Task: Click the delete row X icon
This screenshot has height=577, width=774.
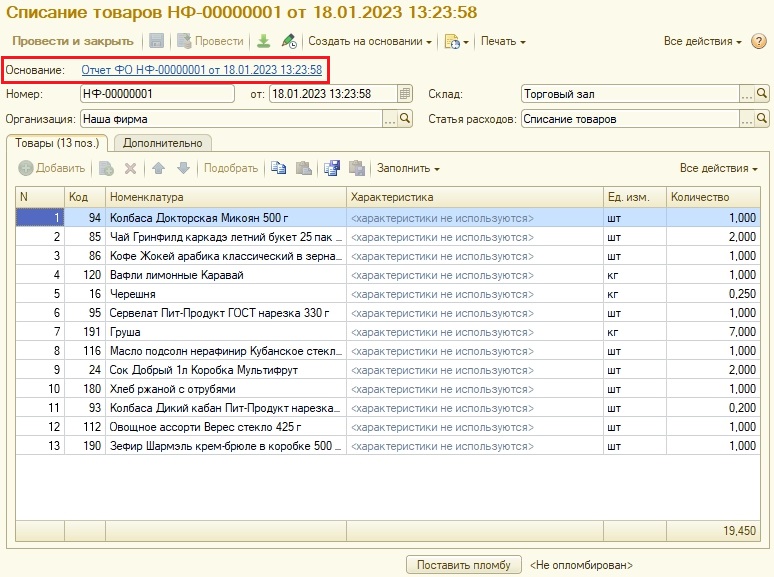Action: tap(130, 168)
